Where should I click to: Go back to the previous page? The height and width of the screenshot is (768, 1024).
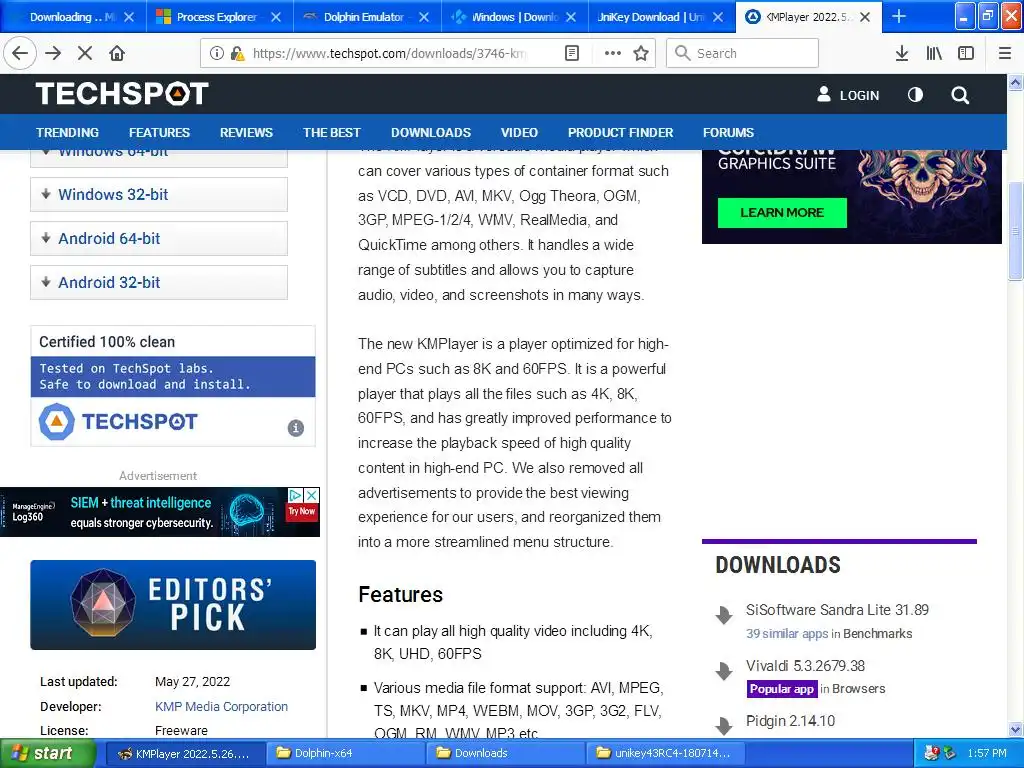click(20, 54)
